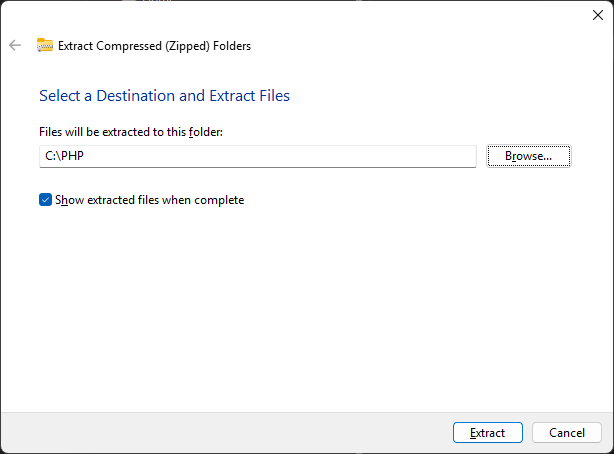Click the 'Select a Destination and Extract Files' heading
Screen dimensions: 614x454
(164, 96)
